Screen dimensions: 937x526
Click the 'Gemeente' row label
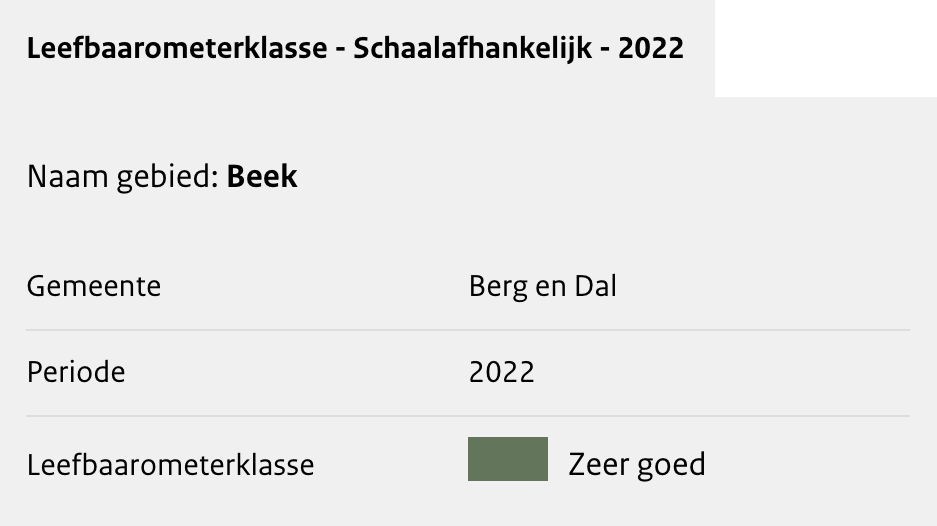(x=94, y=286)
